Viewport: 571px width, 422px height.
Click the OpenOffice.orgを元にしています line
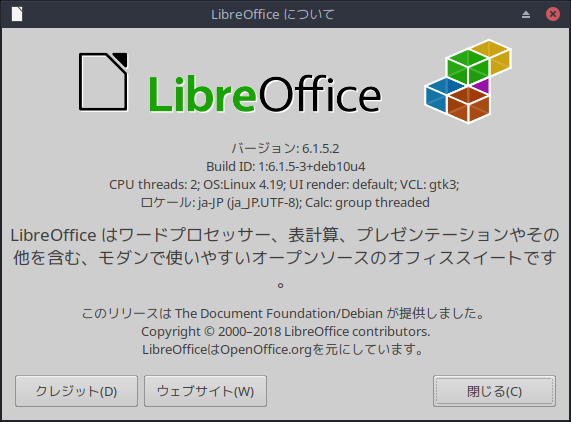coord(283,350)
